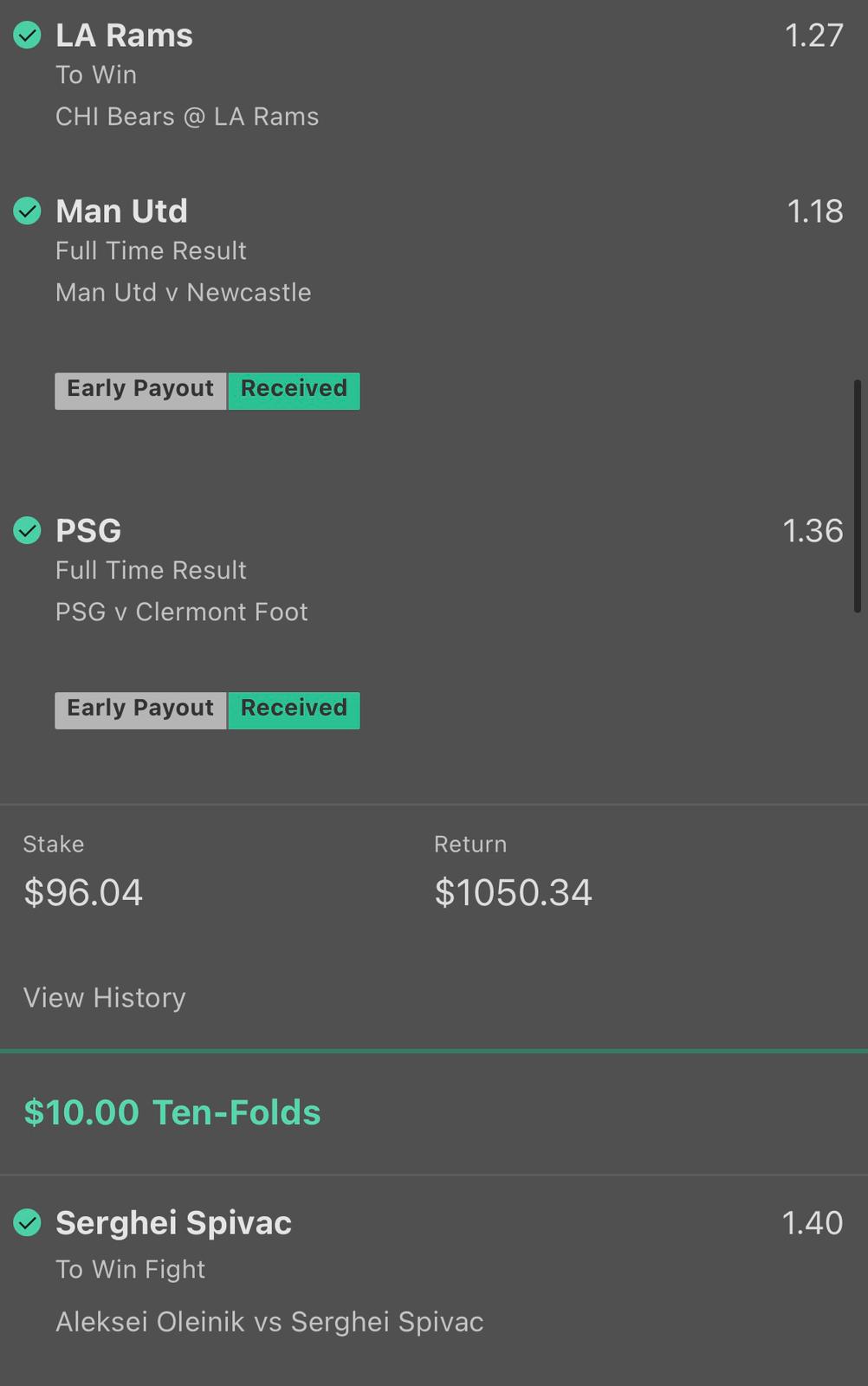868x1386 pixels.
Task: Click the green checkmark next to Man Utd
Action: point(28,210)
